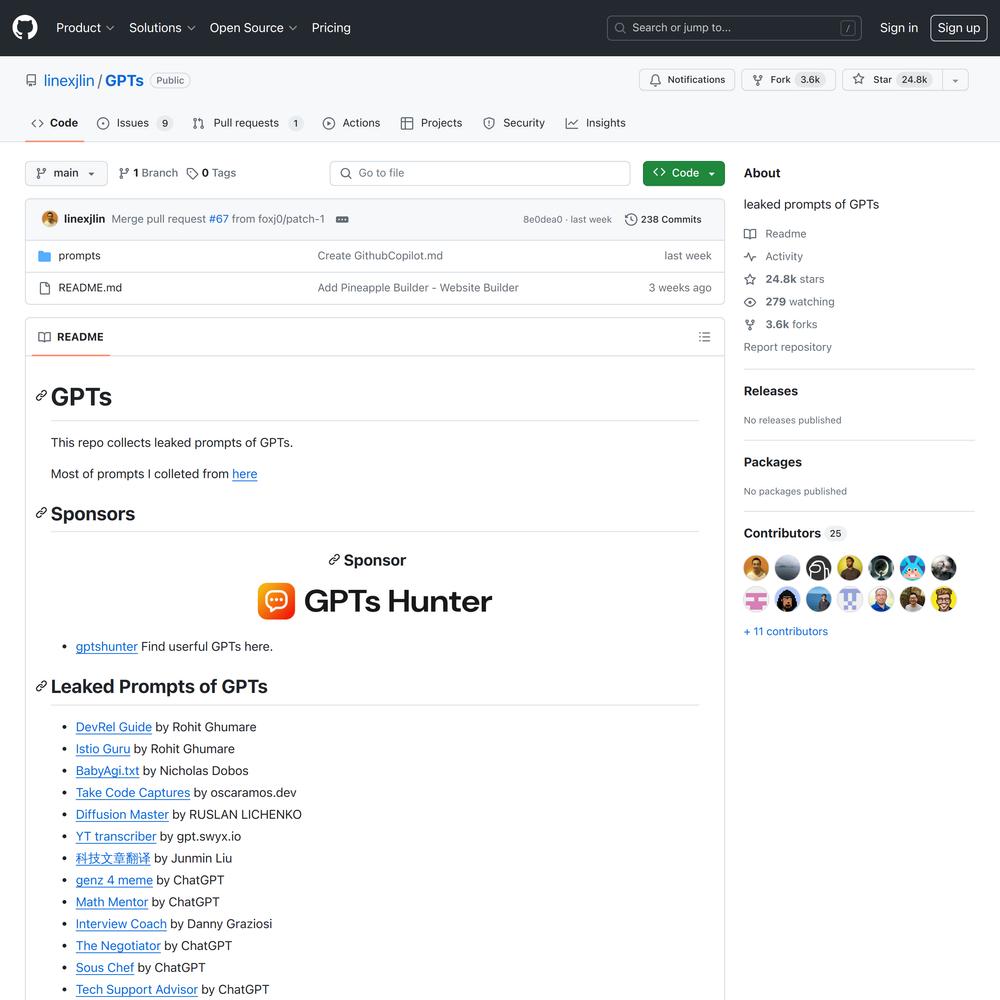
Task: View the 1 Branch link
Action: (x=149, y=173)
